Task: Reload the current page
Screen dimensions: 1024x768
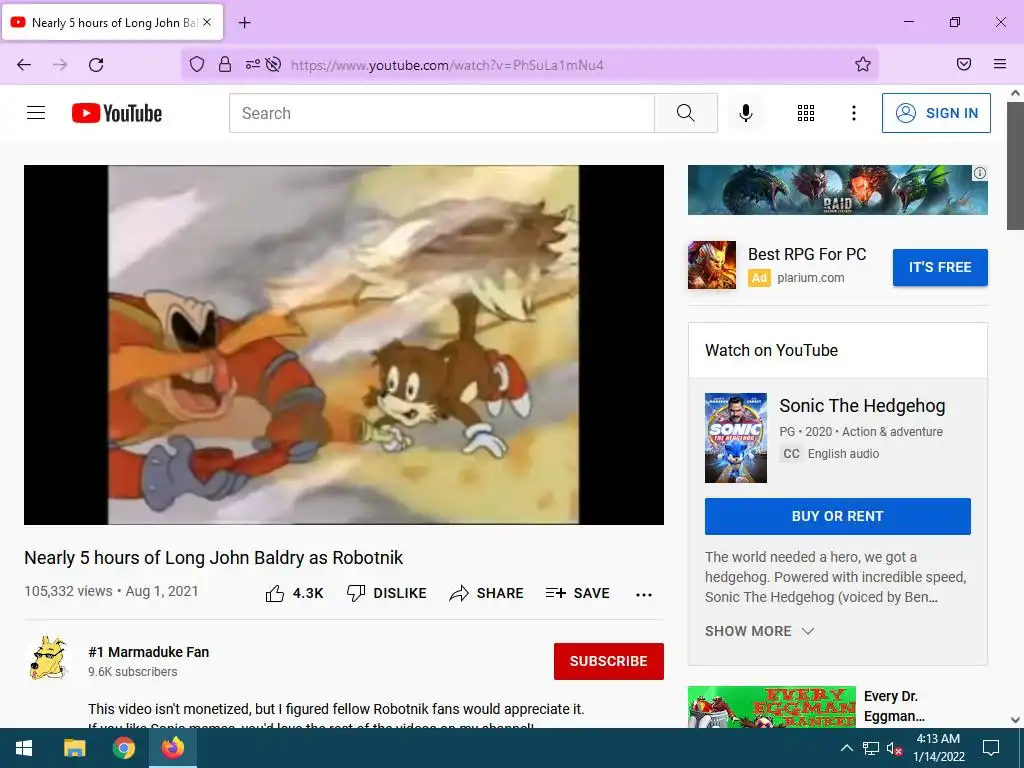Action: point(96,65)
